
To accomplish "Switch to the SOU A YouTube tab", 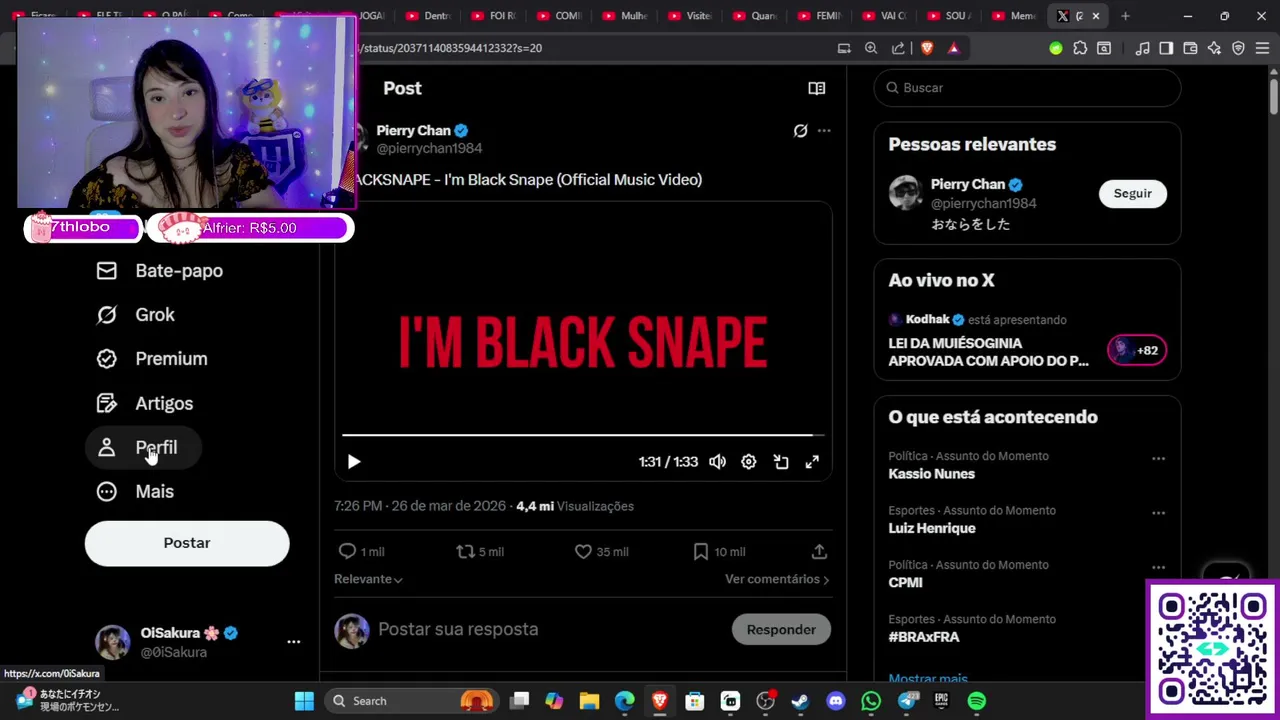I will coord(950,16).
